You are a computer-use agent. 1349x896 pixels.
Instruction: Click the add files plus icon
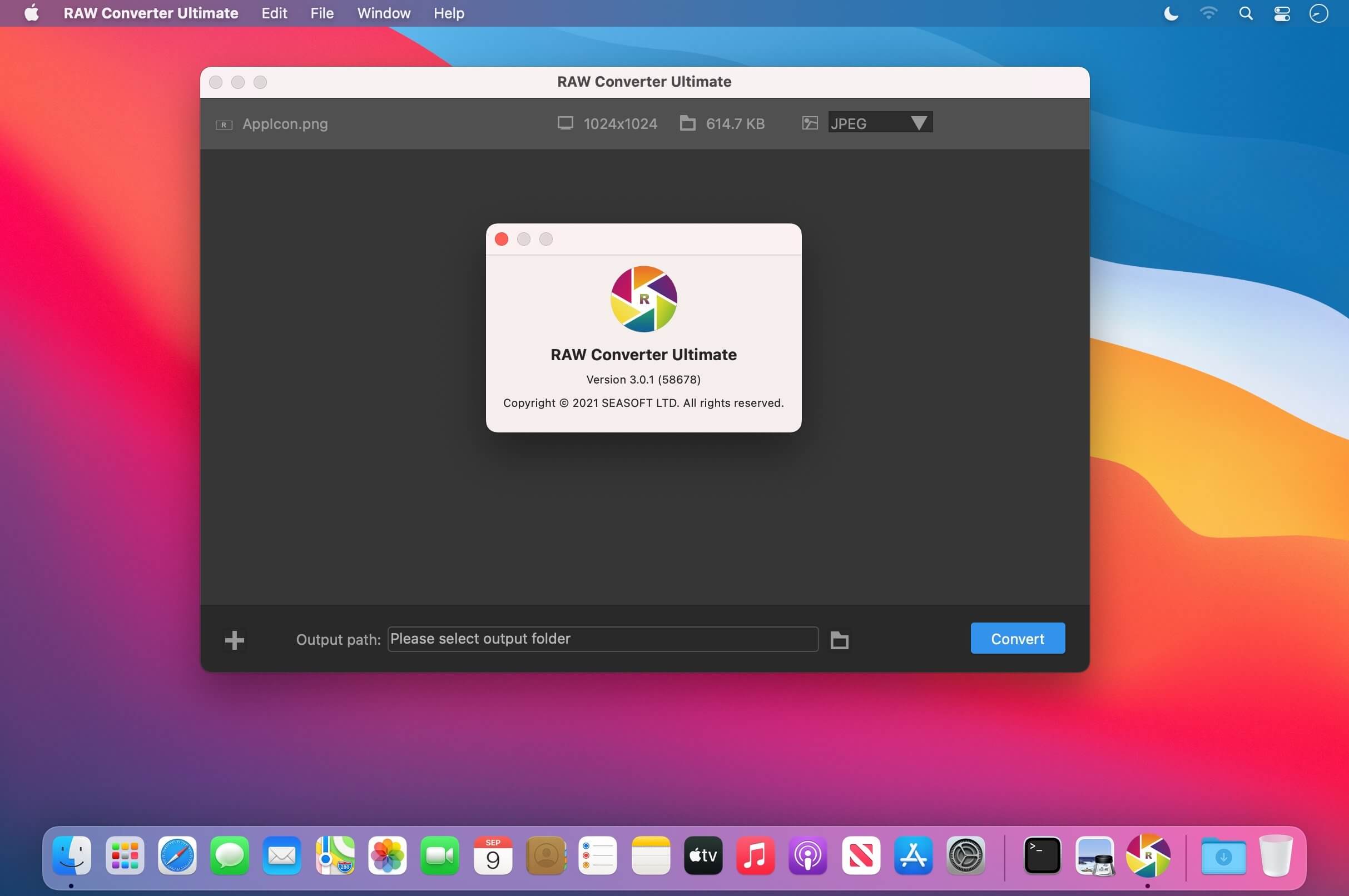coord(234,640)
